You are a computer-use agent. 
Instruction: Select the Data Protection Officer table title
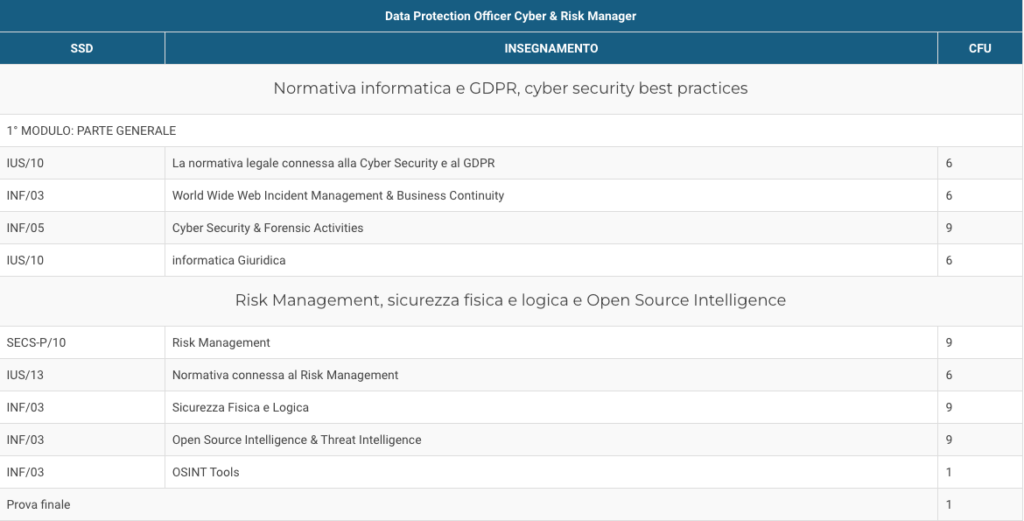511,16
